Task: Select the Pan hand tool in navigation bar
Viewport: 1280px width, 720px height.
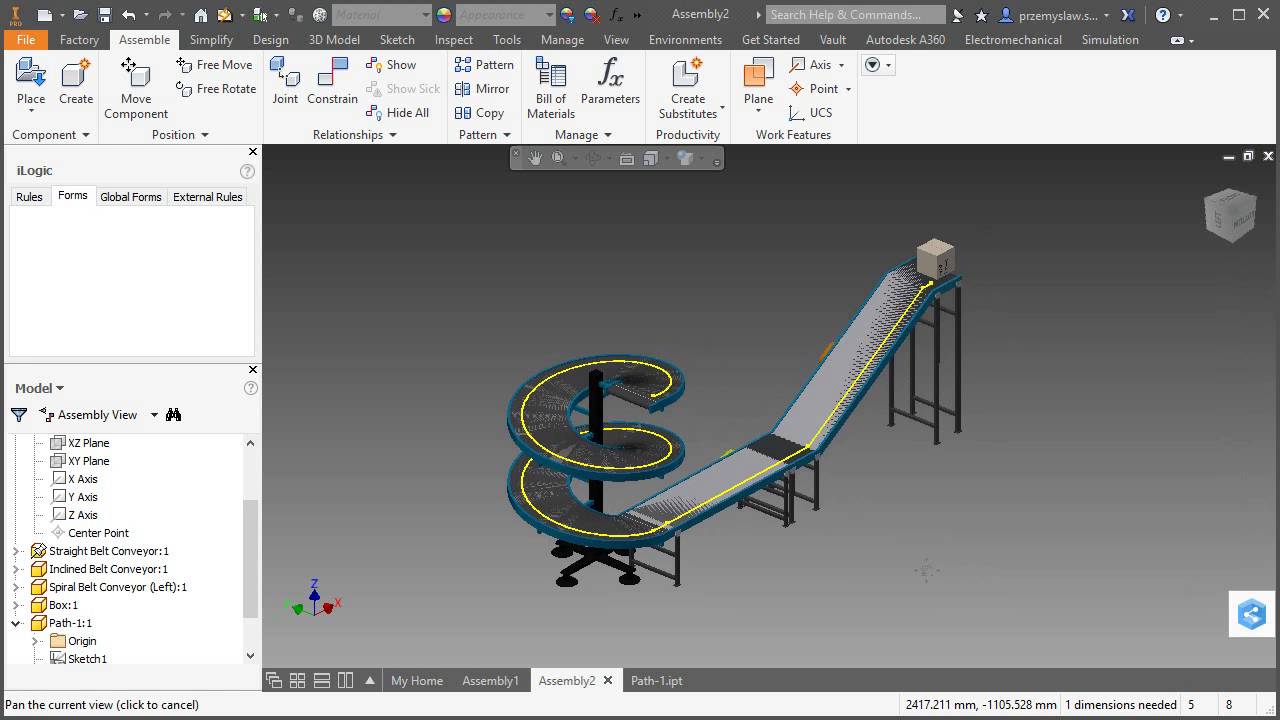Action: pyautogui.click(x=535, y=158)
